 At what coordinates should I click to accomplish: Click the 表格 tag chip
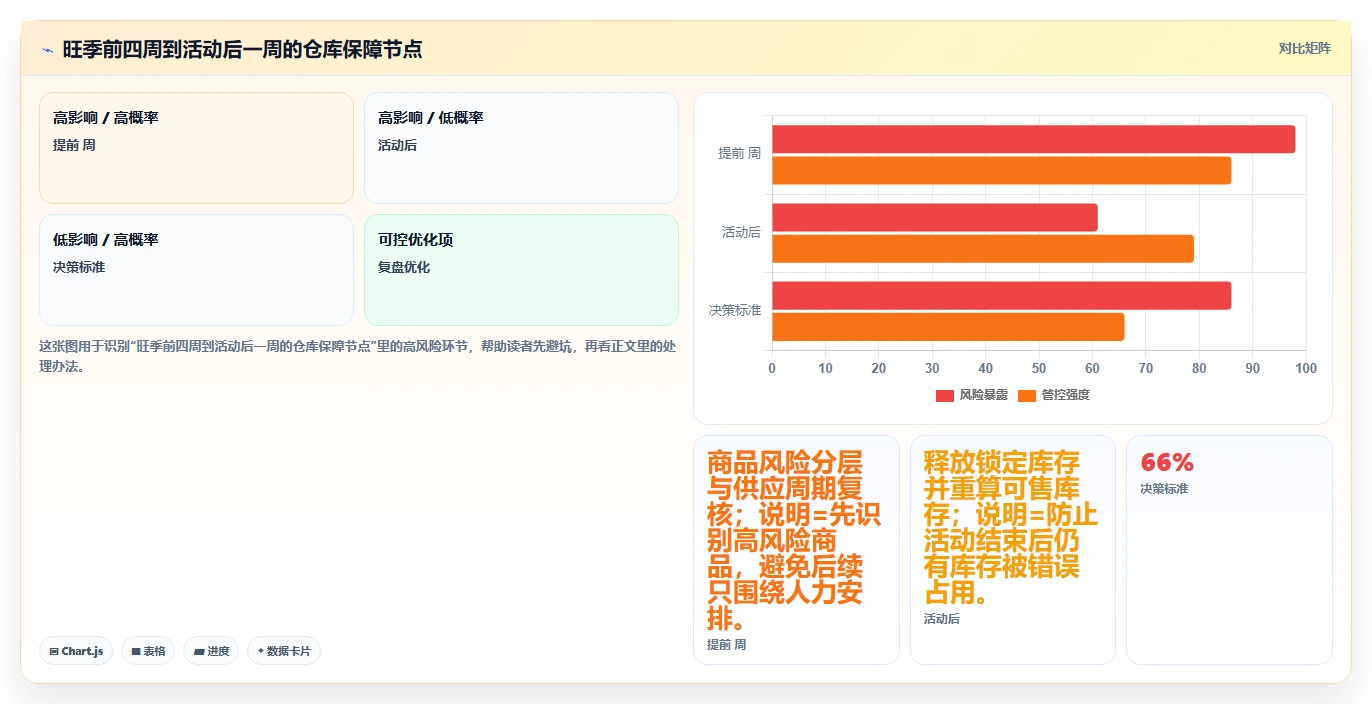(x=148, y=651)
